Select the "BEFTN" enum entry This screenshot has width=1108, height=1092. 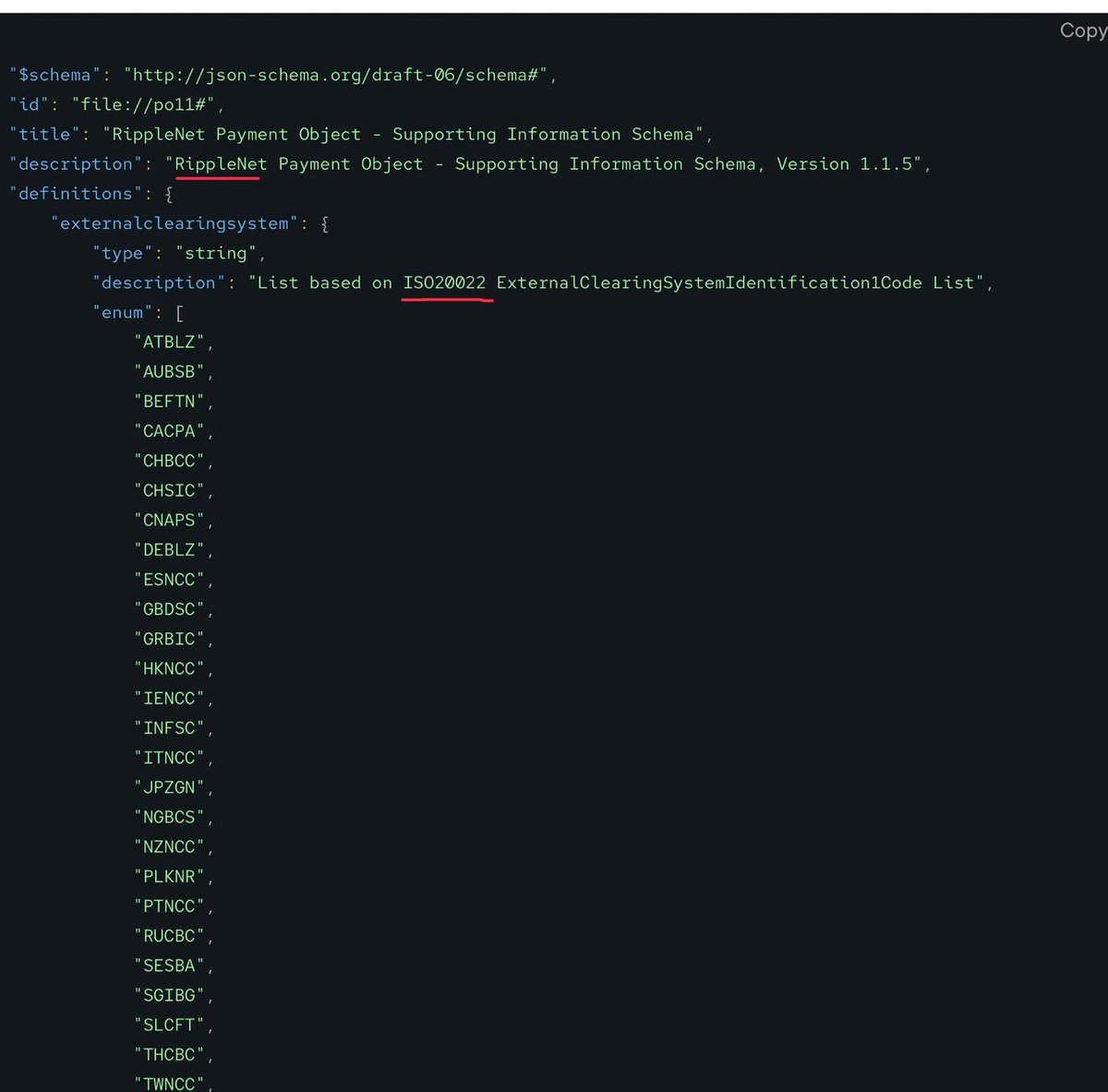(x=169, y=401)
